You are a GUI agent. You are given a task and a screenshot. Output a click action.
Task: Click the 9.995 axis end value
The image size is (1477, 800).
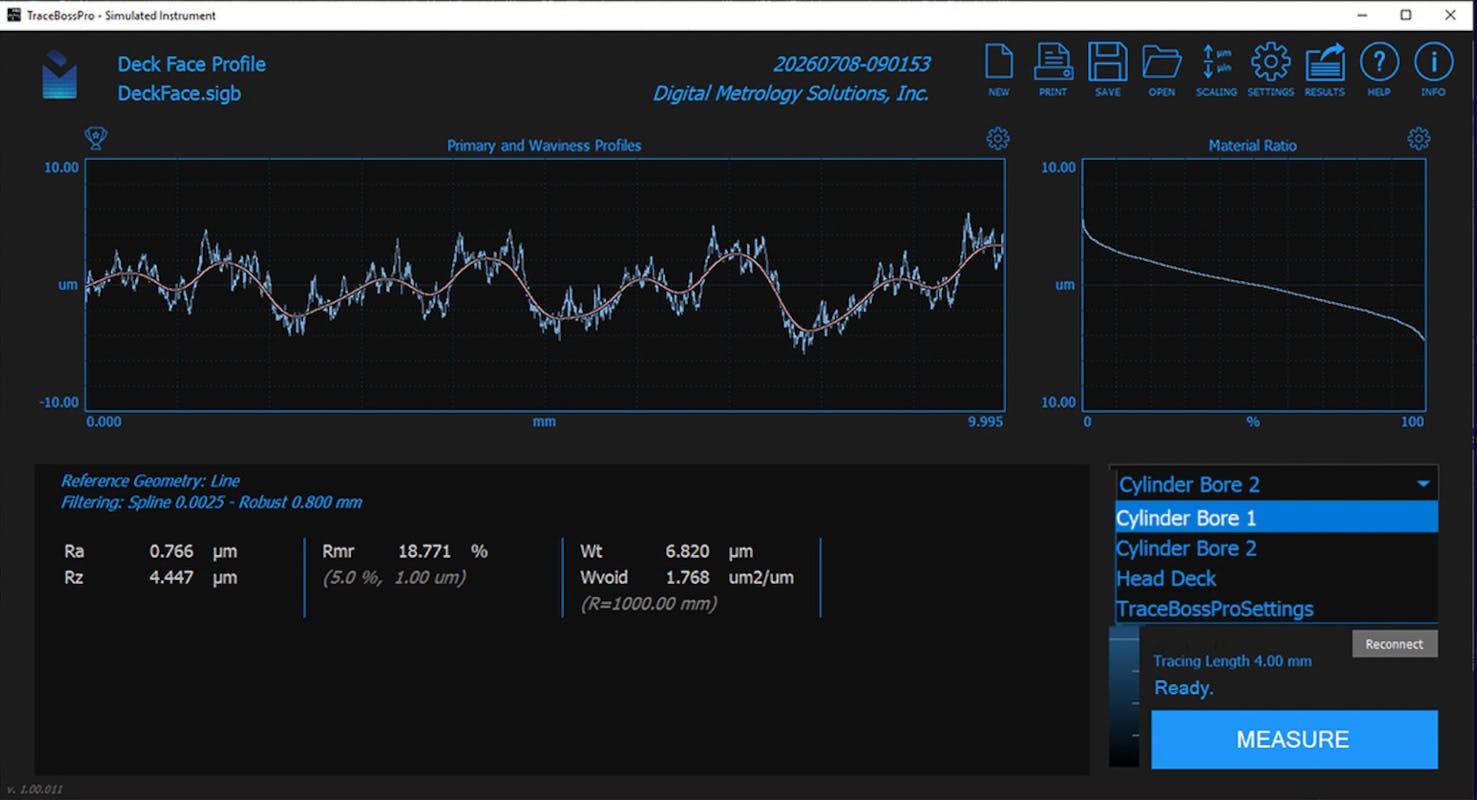(x=985, y=422)
